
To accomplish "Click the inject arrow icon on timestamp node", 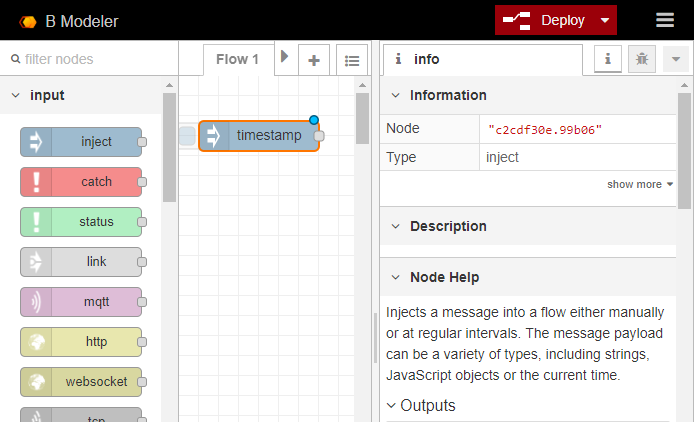I will [x=213, y=136].
